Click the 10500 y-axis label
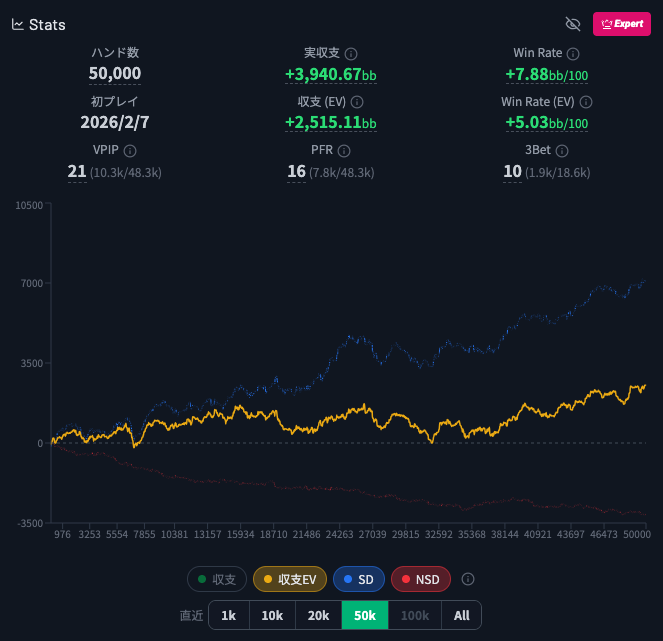 coord(29,205)
